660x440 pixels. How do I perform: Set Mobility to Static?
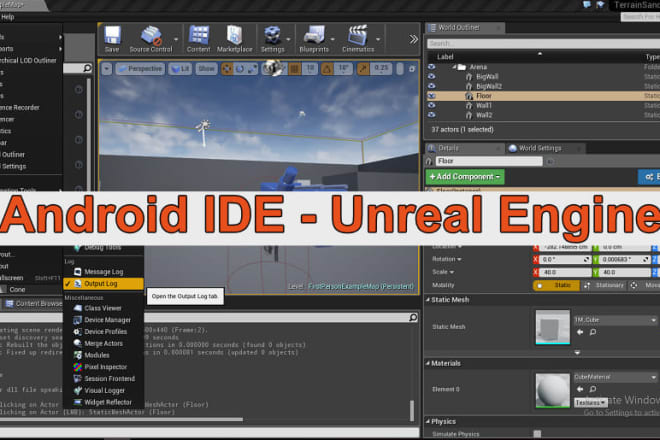click(556, 285)
